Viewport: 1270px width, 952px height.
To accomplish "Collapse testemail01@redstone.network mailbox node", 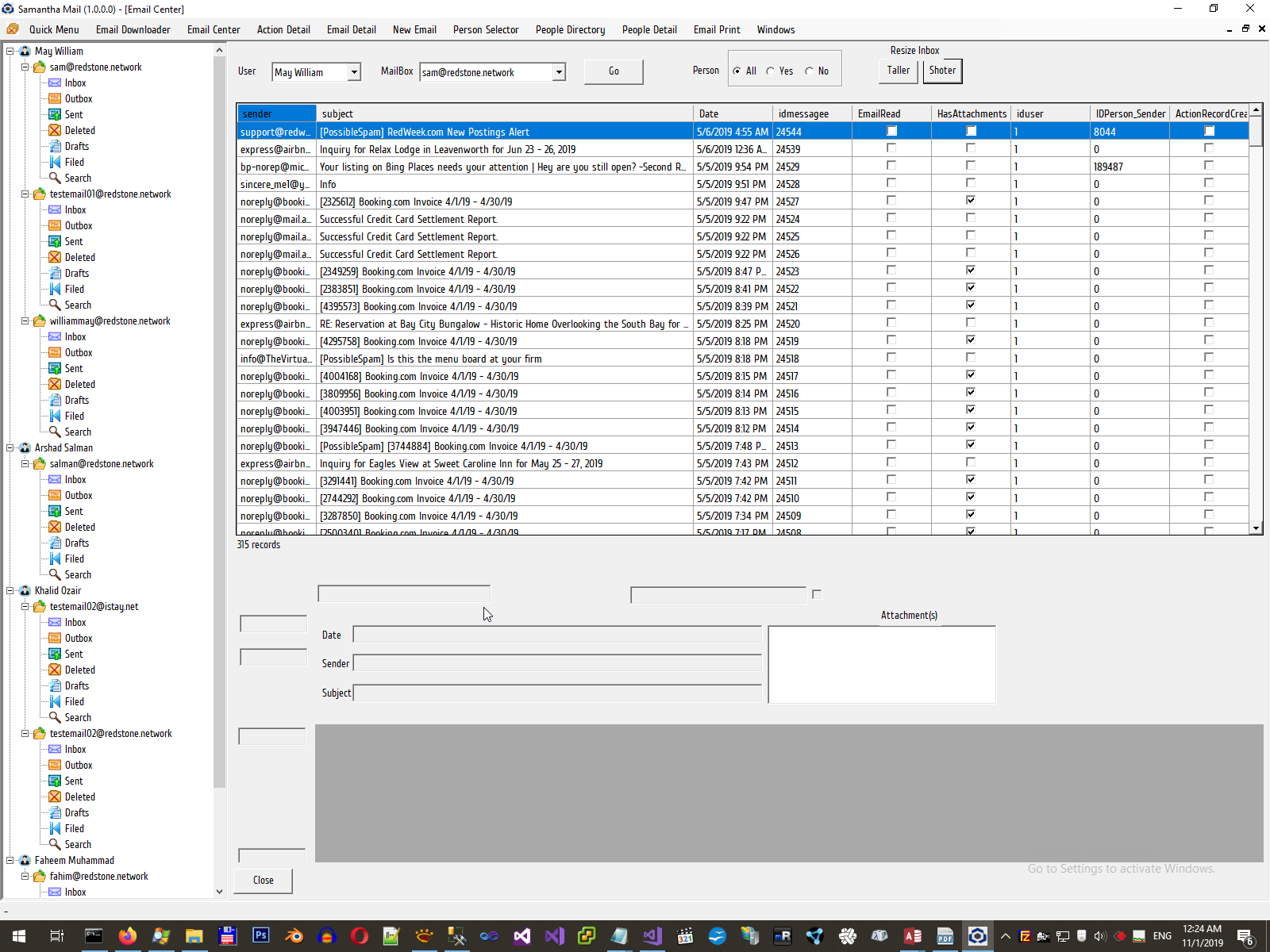I will (25, 194).
